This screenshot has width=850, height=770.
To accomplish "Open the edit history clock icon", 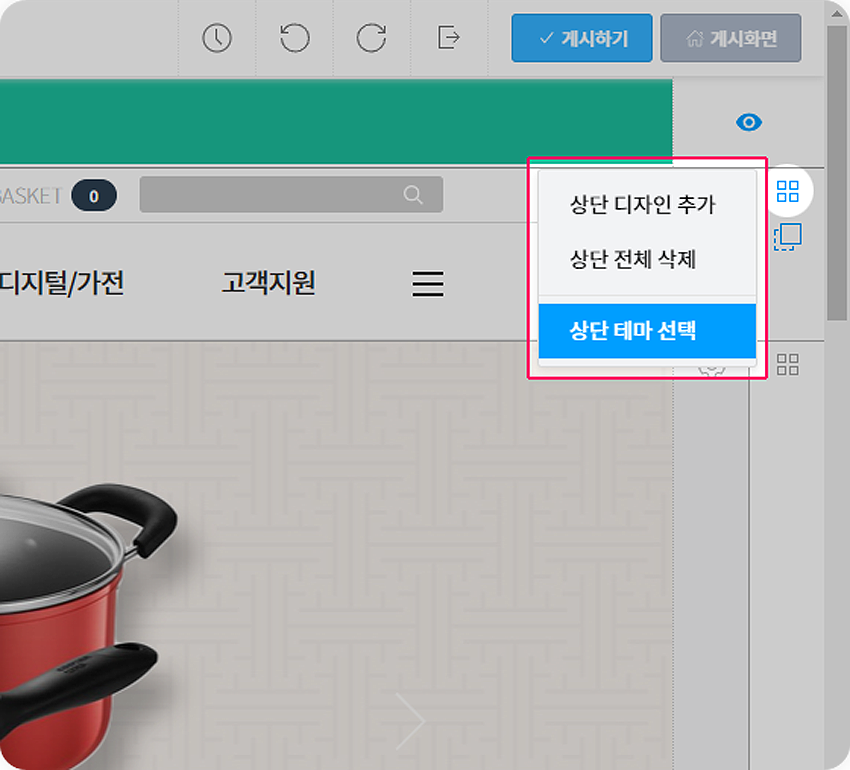I will 217,38.
